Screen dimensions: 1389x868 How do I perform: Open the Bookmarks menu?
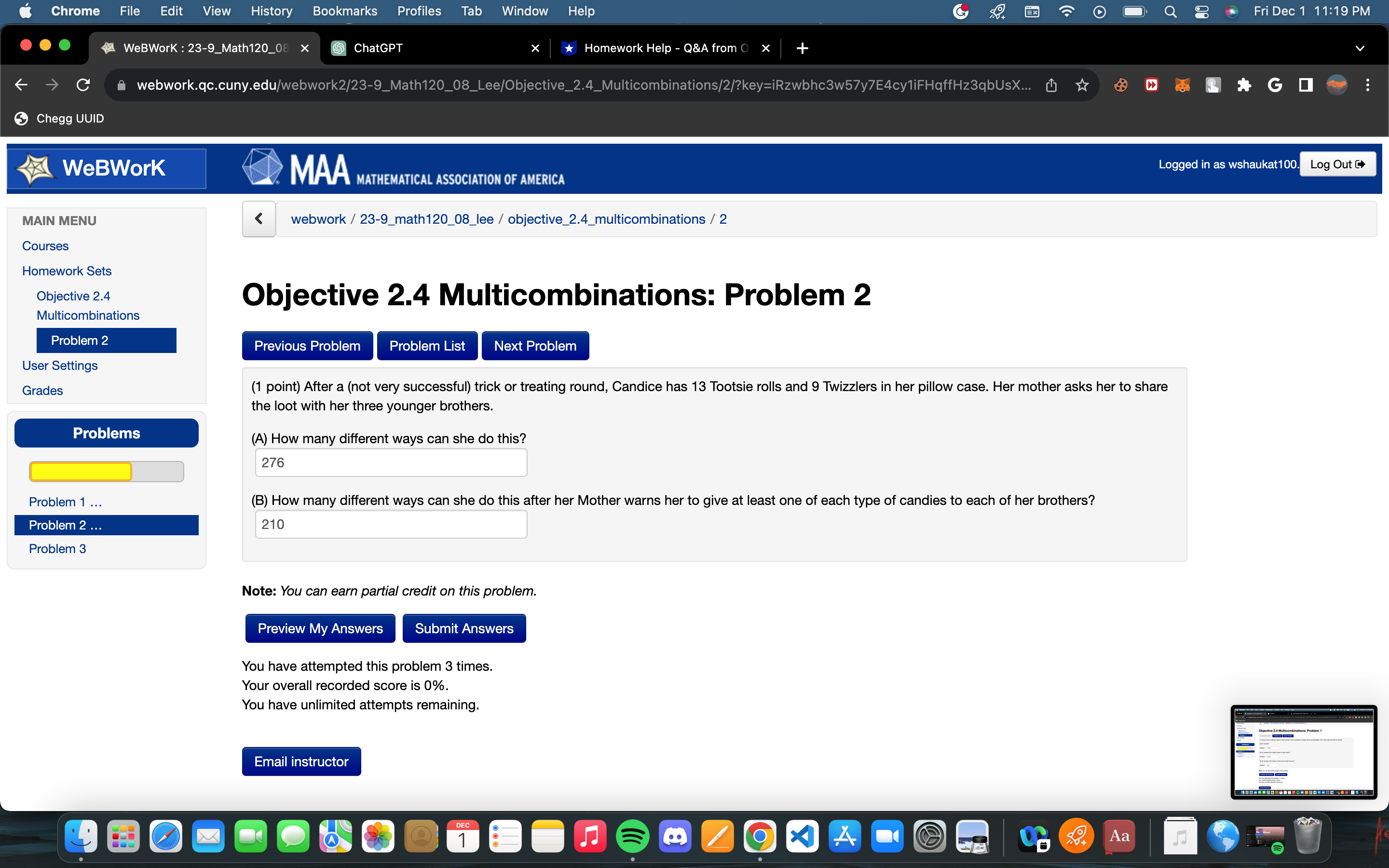point(345,11)
